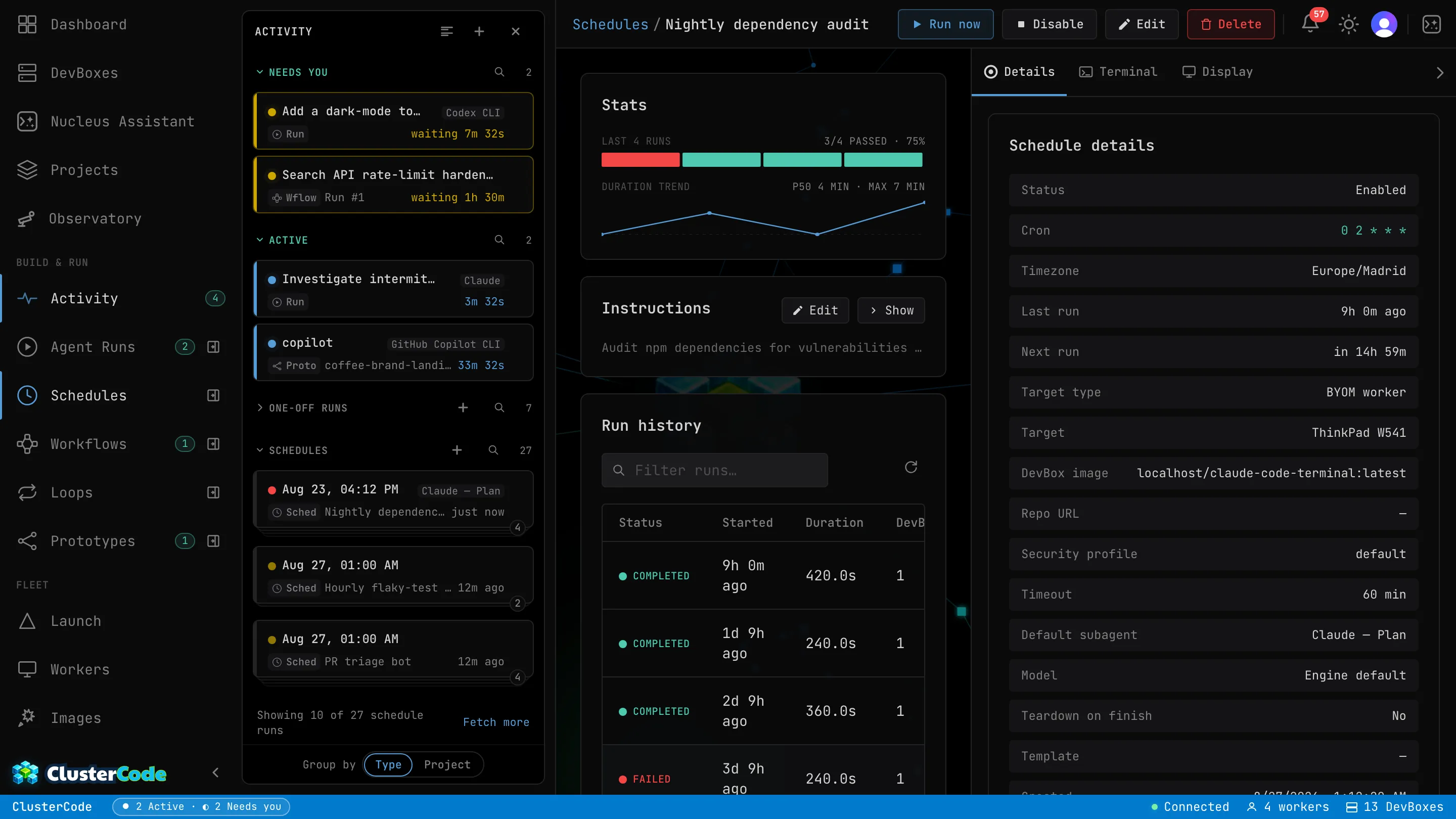
Task: Click the Activity panel list options icon
Action: (x=446, y=32)
